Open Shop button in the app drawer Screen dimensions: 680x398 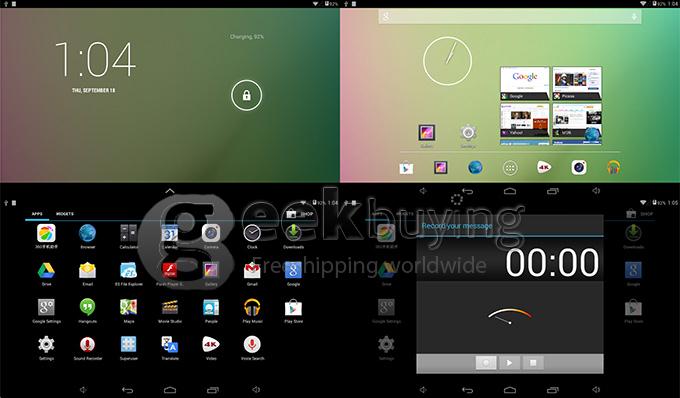[x=300, y=214]
